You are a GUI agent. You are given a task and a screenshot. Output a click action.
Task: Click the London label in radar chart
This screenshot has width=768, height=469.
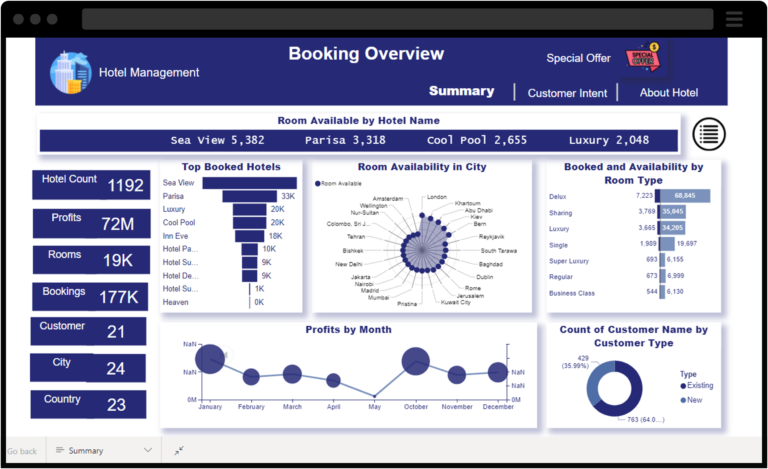436,197
